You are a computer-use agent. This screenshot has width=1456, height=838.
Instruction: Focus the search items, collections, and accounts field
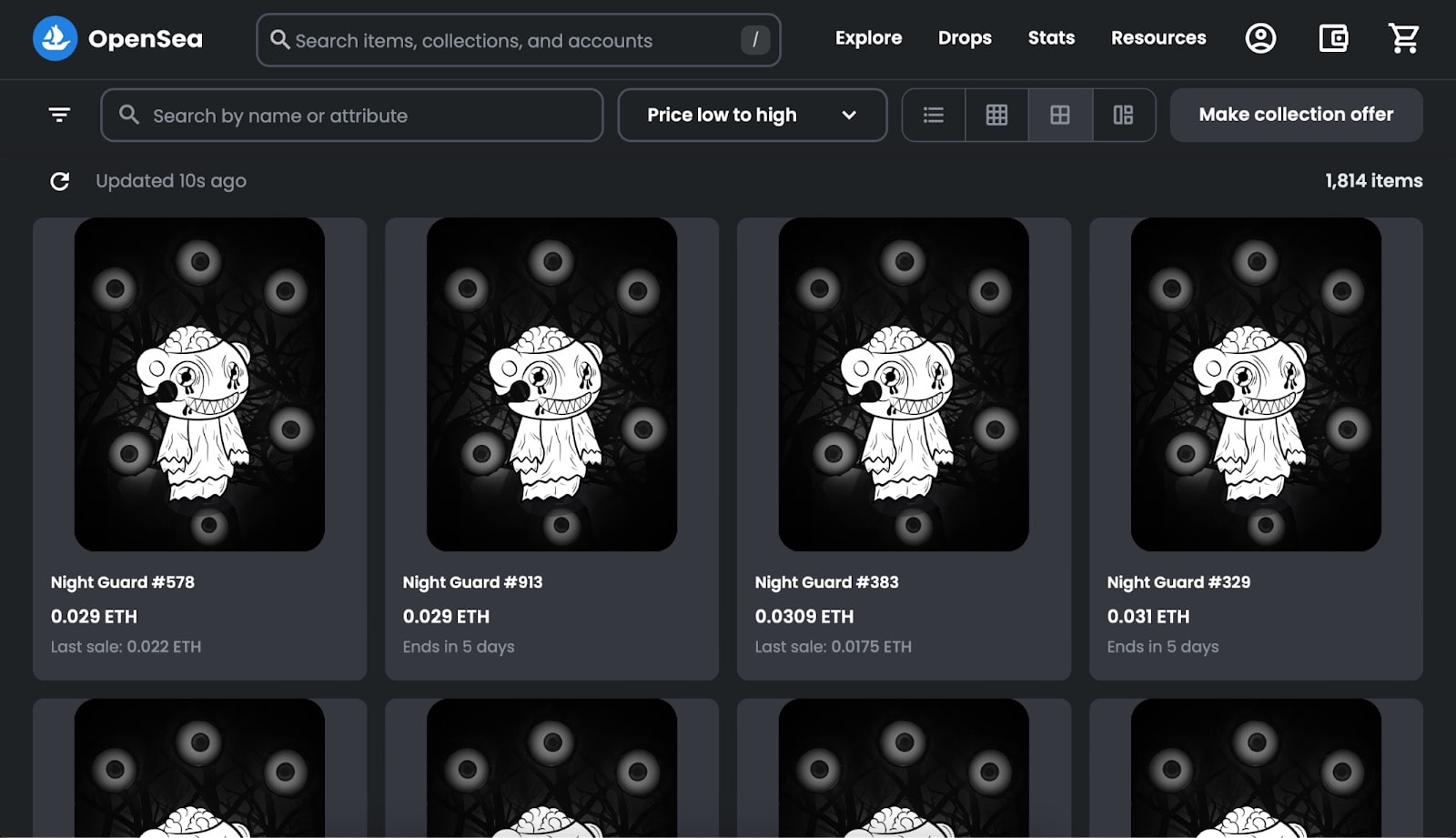pos(519,40)
